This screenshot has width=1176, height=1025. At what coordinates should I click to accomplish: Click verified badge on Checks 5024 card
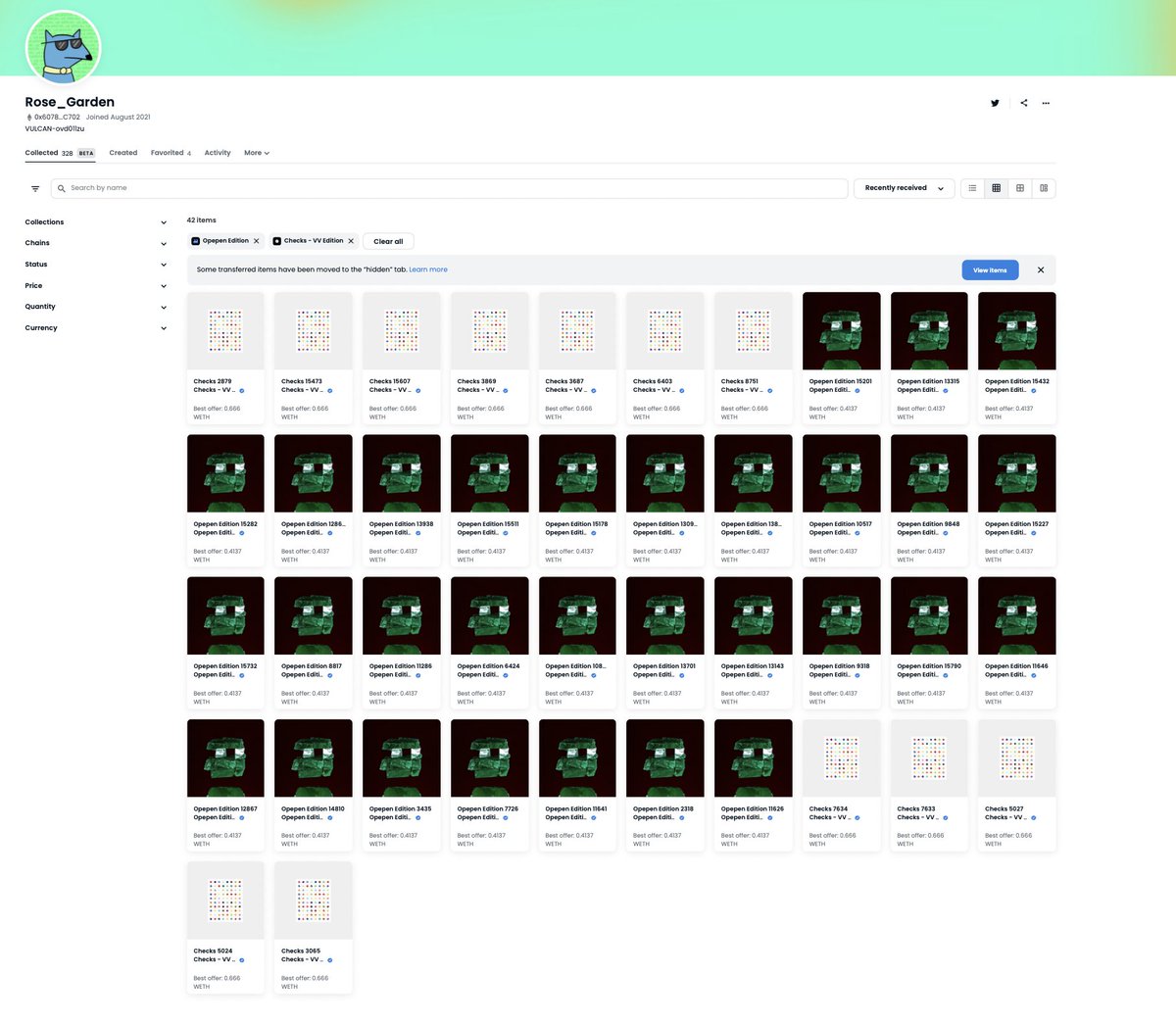[x=242, y=959]
